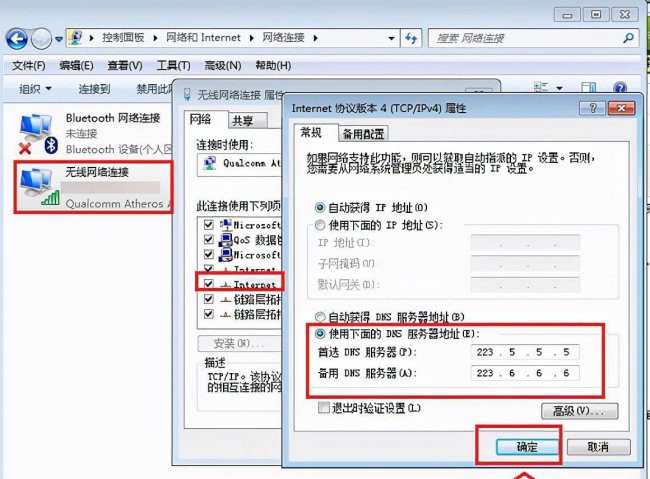Expand the arrow after 网络连接 breadcrumb
The height and width of the screenshot is (479, 650).
point(315,38)
